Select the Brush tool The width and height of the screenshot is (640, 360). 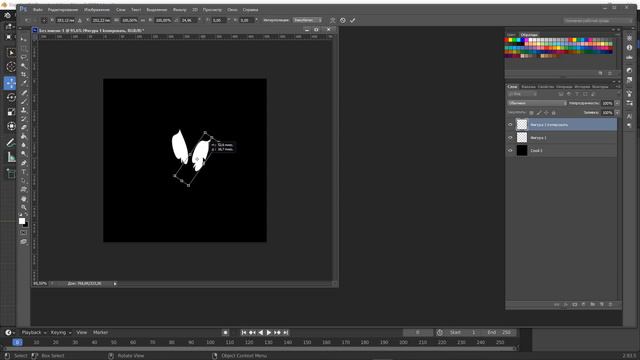point(24,101)
